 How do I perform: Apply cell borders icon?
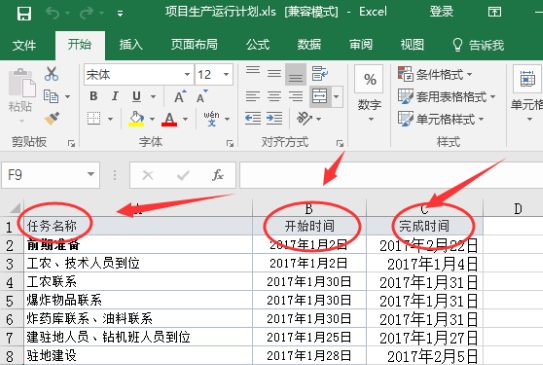(x=94, y=119)
